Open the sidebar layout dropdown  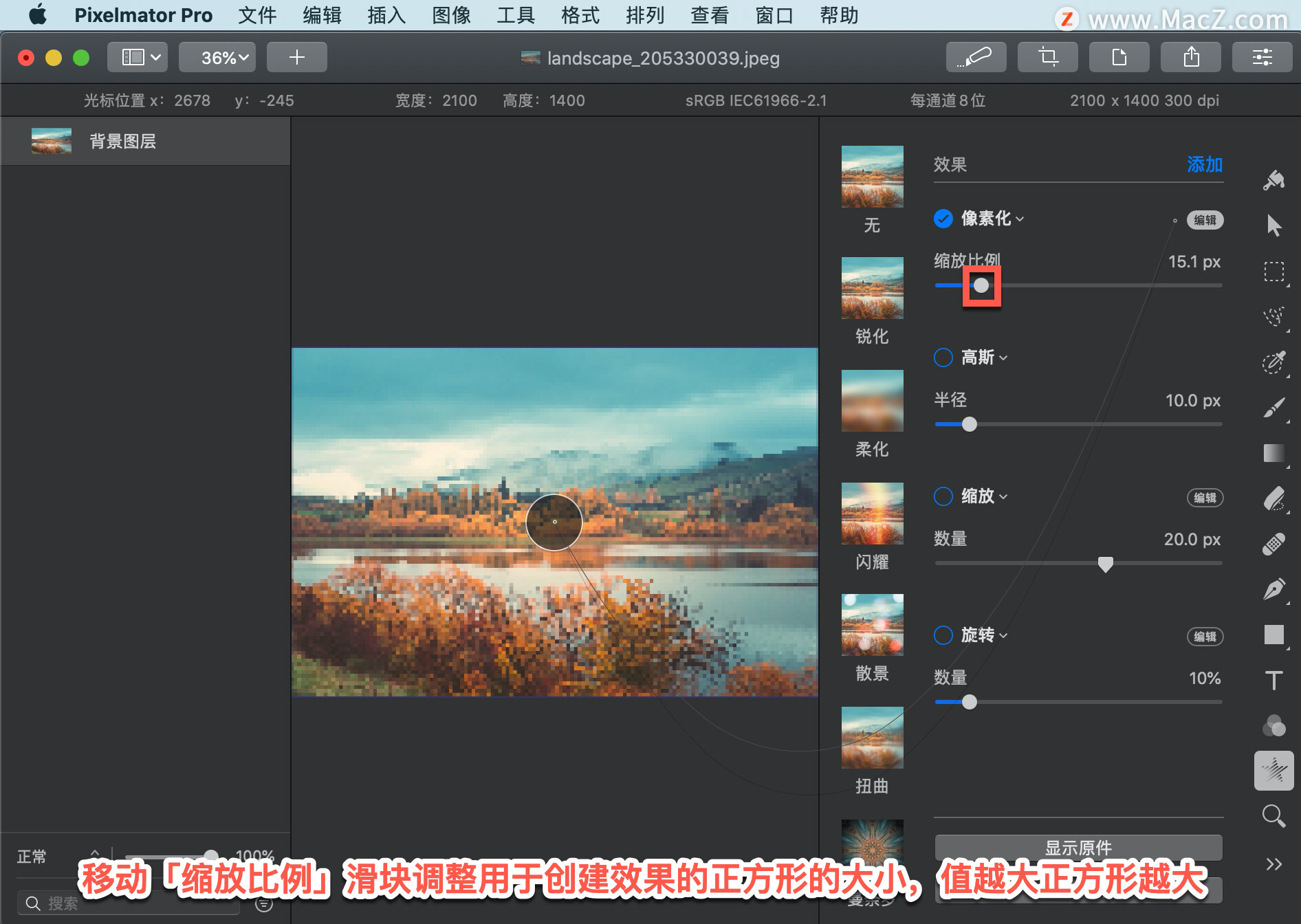click(138, 57)
